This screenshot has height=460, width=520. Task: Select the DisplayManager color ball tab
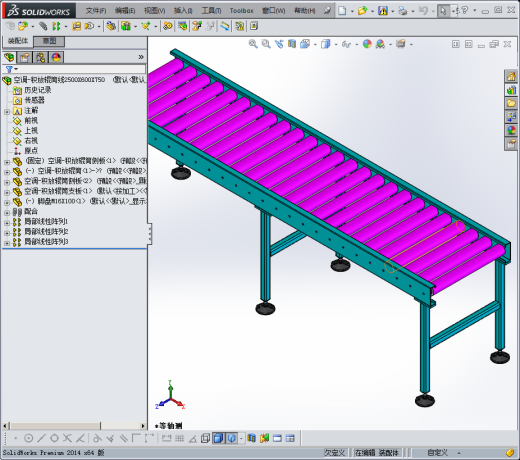pyautogui.click(x=56, y=58)
